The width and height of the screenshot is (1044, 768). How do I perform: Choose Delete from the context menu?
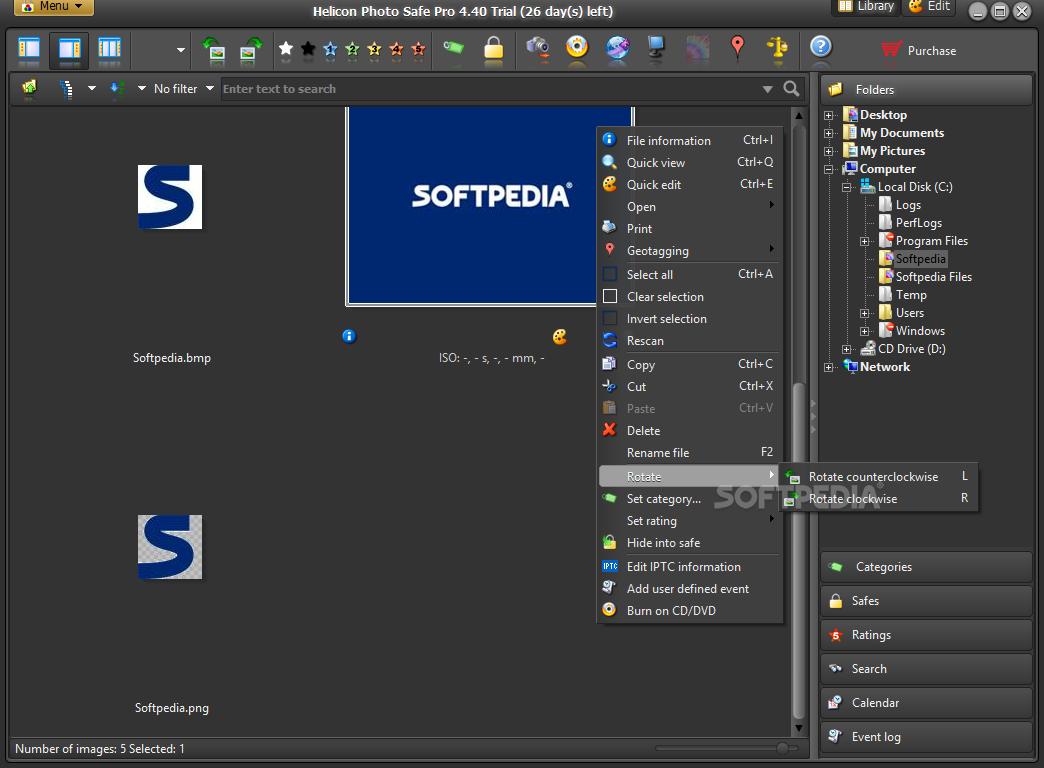[x=689, y=431]
